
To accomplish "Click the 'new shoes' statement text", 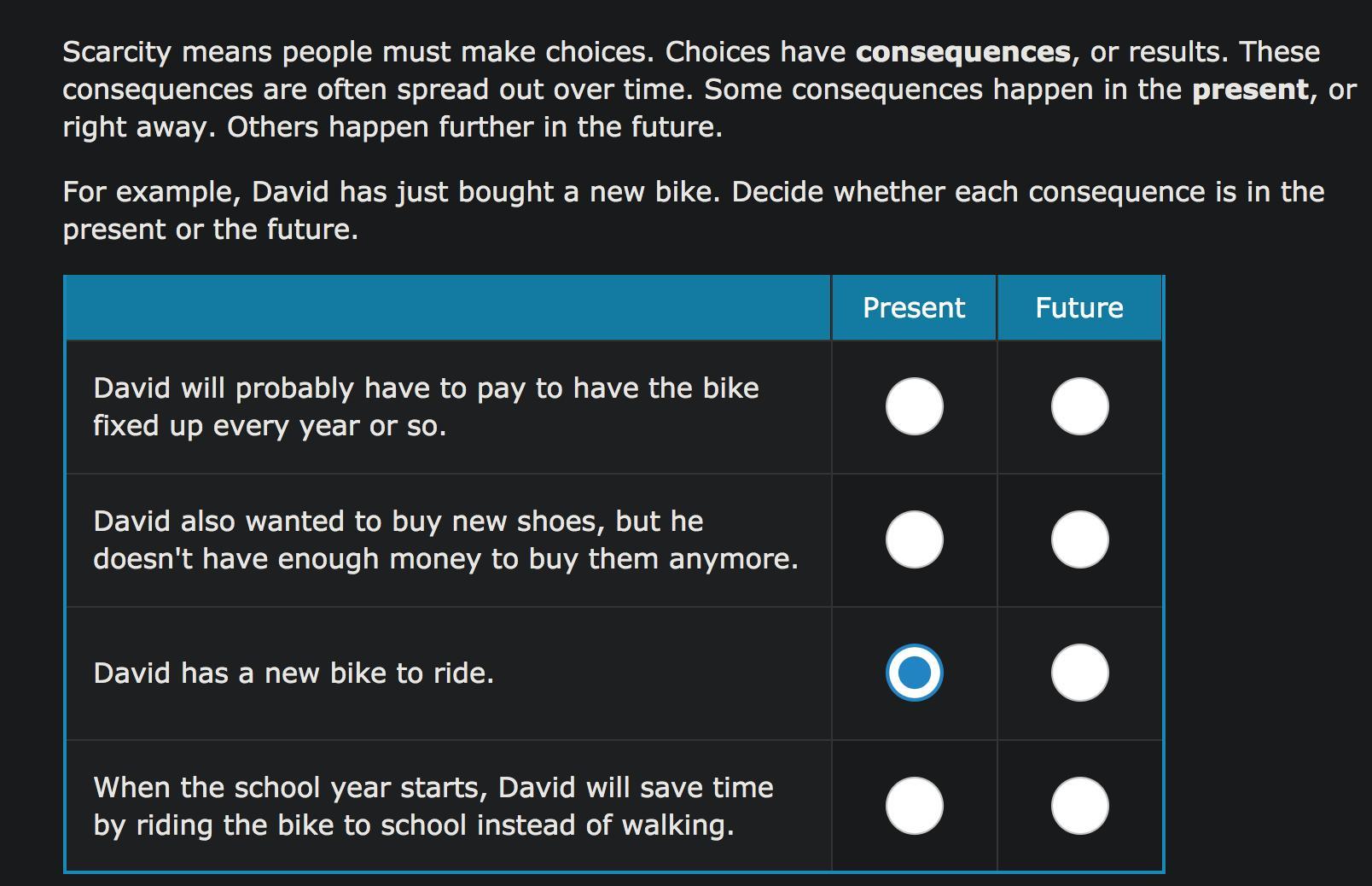I will coord(444,539).
